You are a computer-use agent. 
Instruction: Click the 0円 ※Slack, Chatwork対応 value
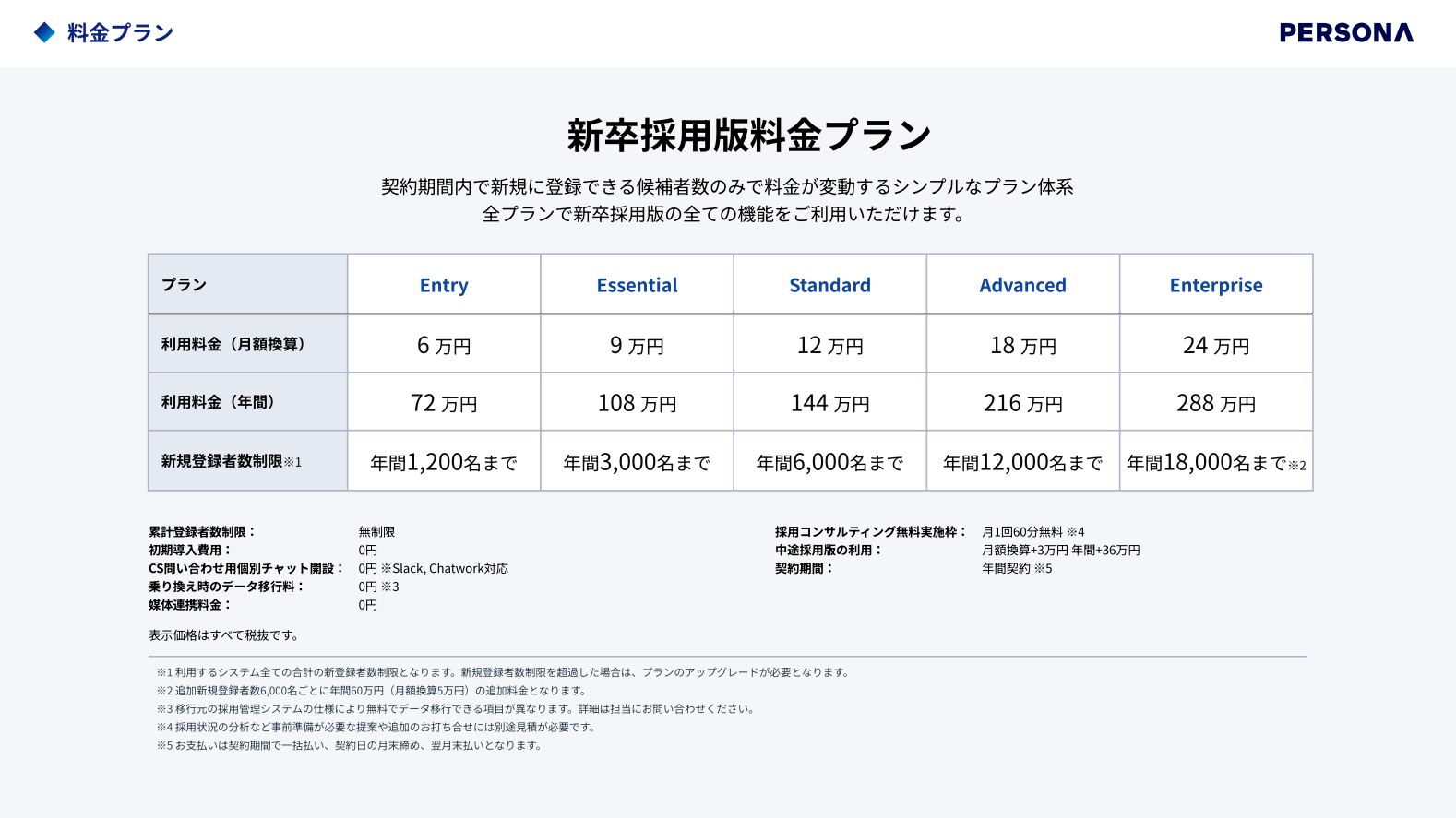tap(434, 568)
